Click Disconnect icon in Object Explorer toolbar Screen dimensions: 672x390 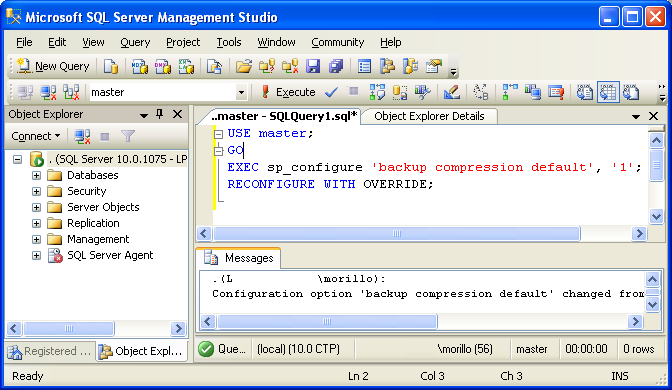coord(82,137)
